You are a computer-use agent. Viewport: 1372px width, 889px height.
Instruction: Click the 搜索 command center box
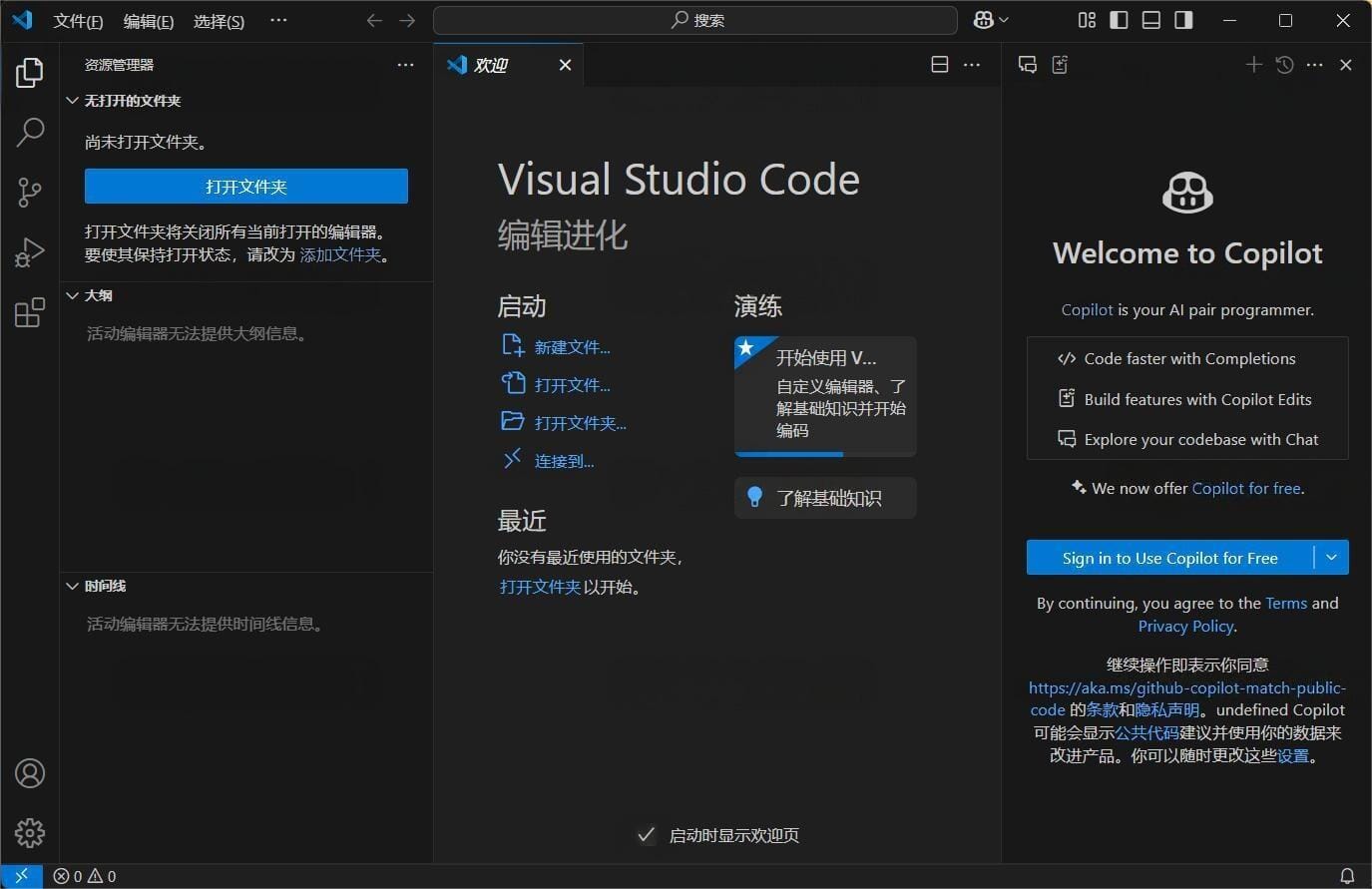[x=695, y=20]
